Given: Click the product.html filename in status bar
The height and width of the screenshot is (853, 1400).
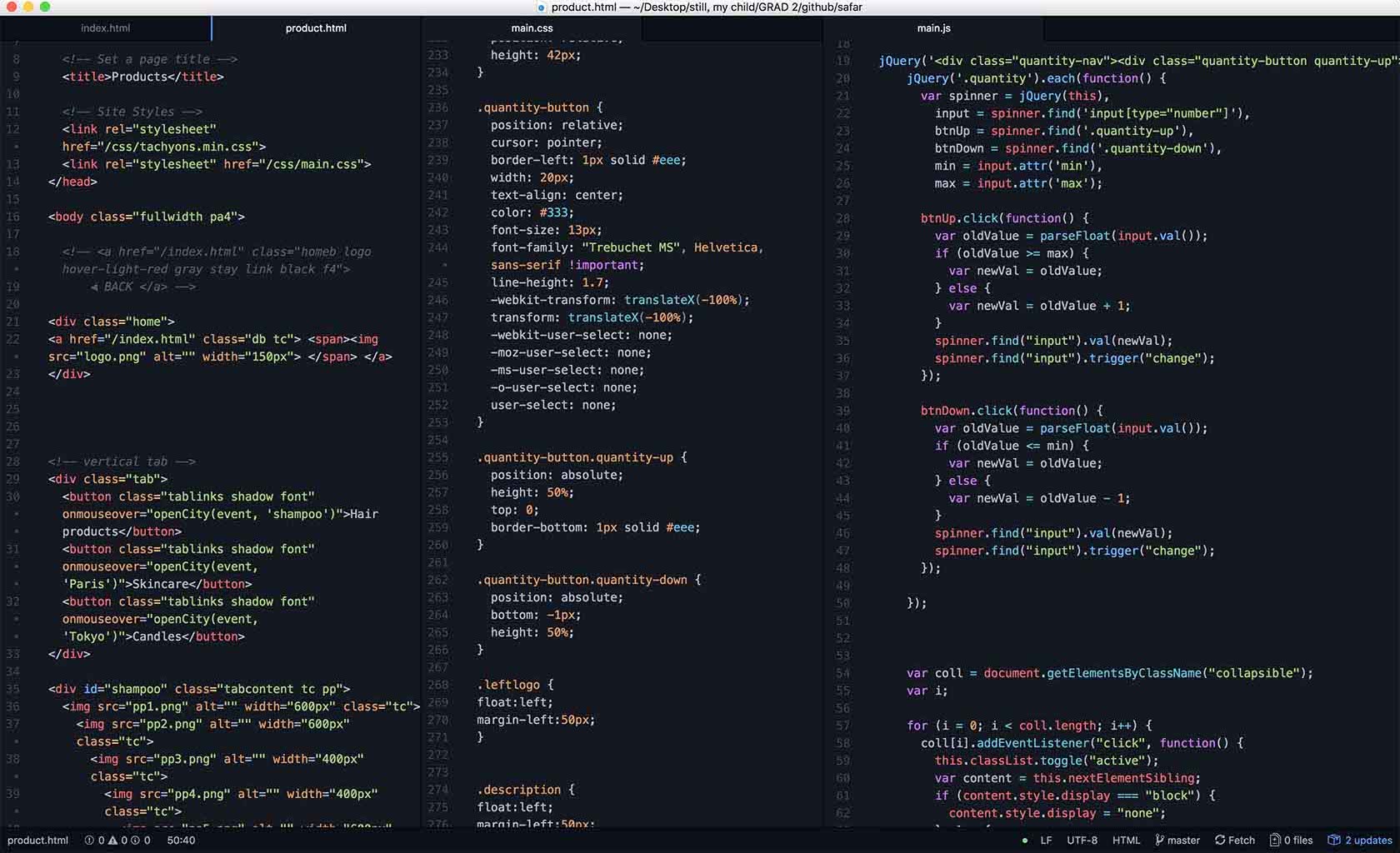Looking at the screenshot, I should 37,841.
